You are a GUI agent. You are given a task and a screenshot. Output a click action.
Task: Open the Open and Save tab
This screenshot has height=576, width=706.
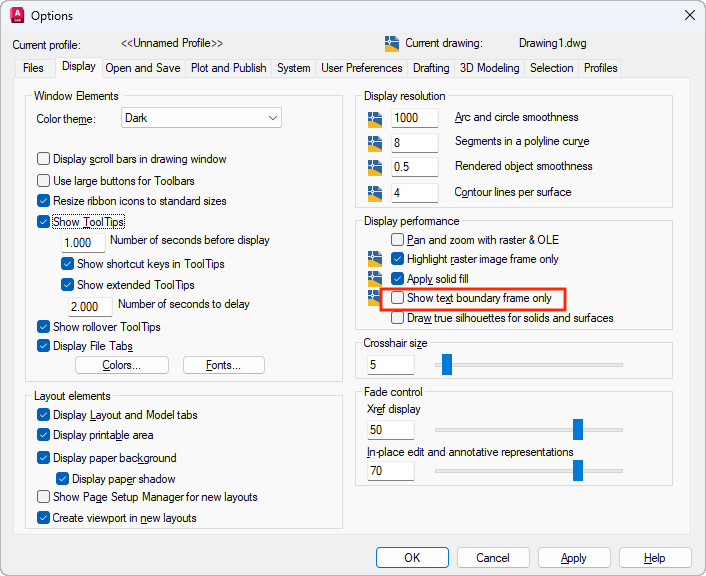pyautogui.click(x=143, y=68)
